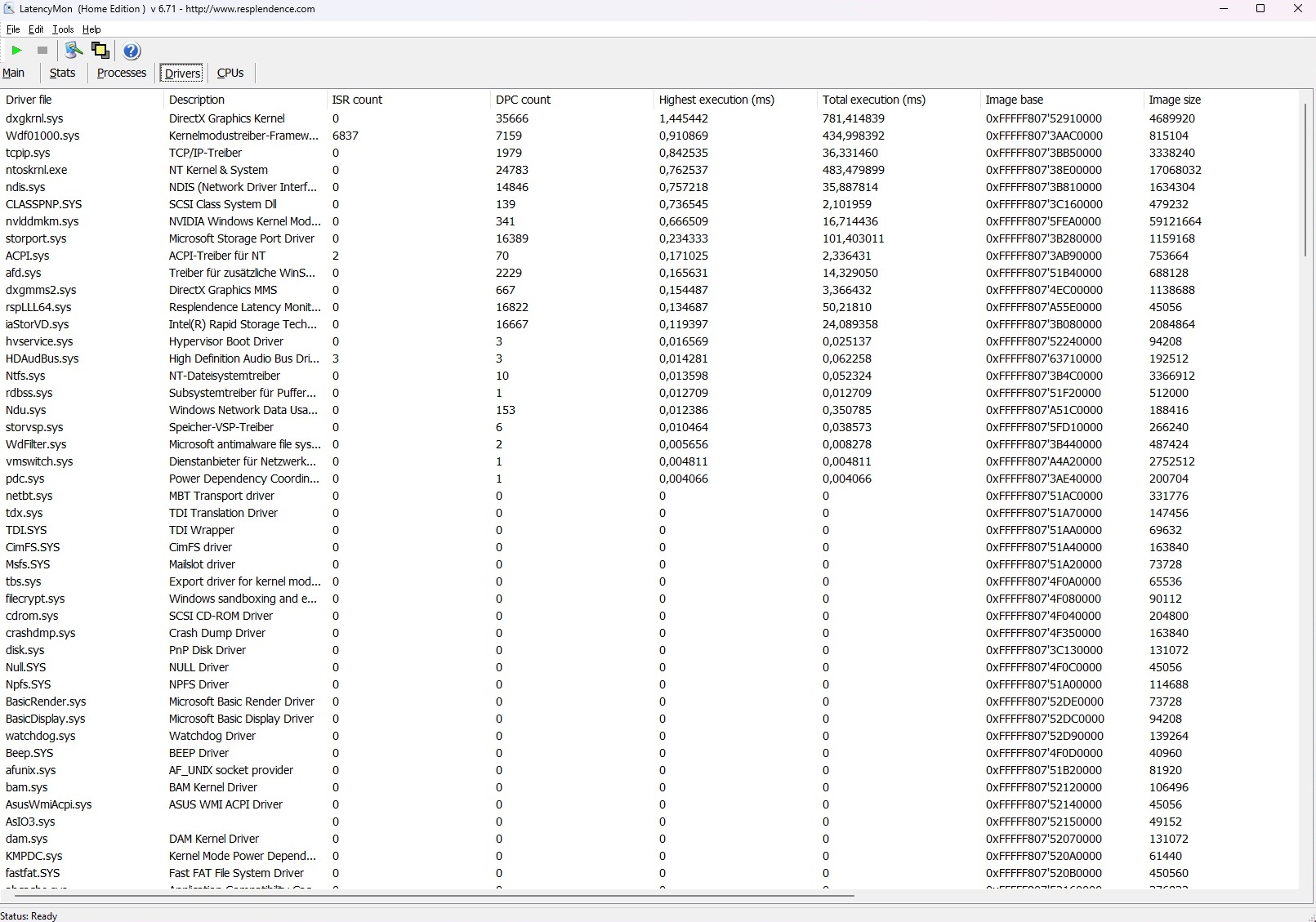Open the options icon with computer and pen
The width and height of the screenshot is (1316, 922).
click(x=74, y=51)
